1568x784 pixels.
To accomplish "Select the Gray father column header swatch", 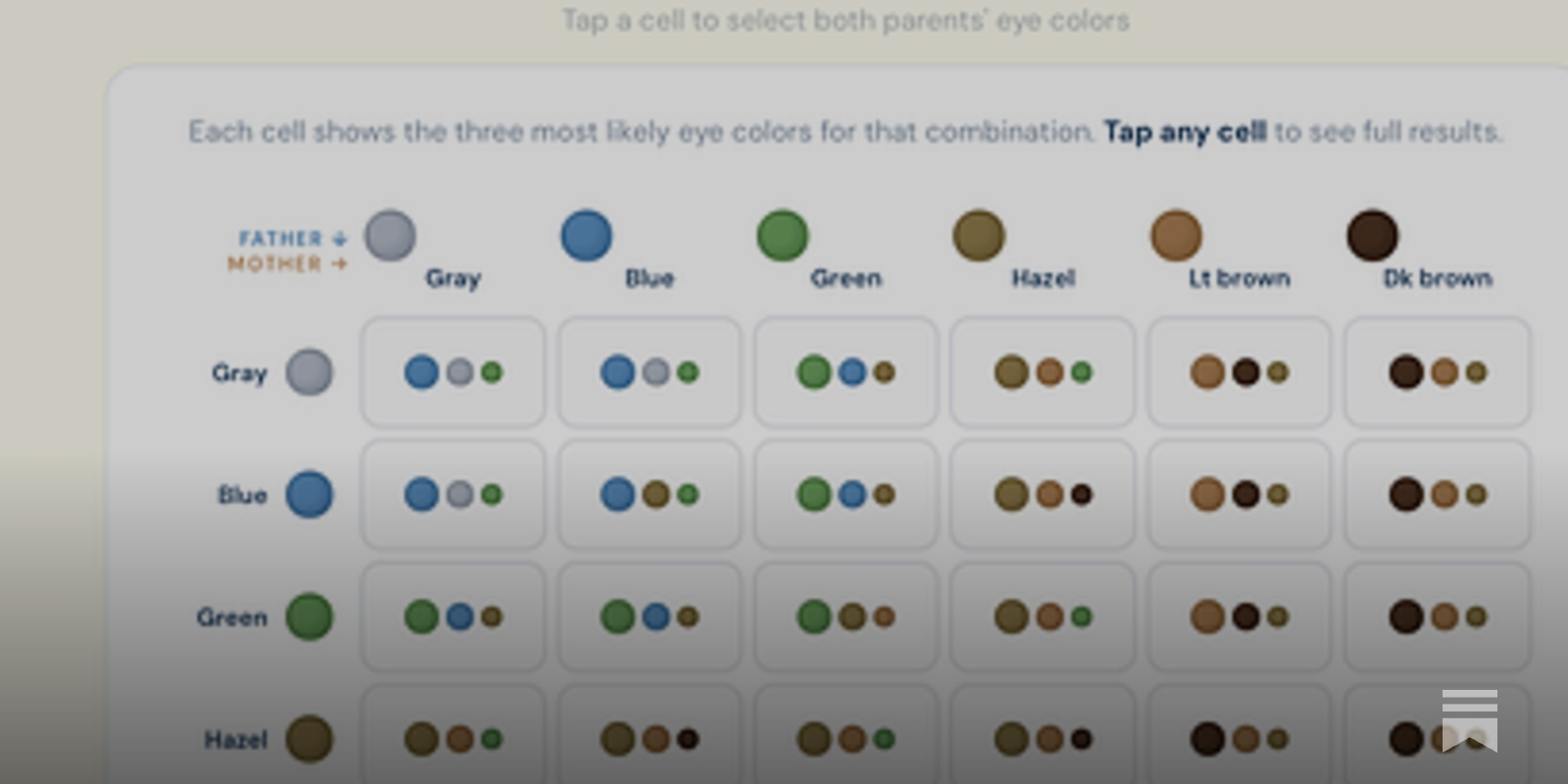I will (x=390, y=235).
